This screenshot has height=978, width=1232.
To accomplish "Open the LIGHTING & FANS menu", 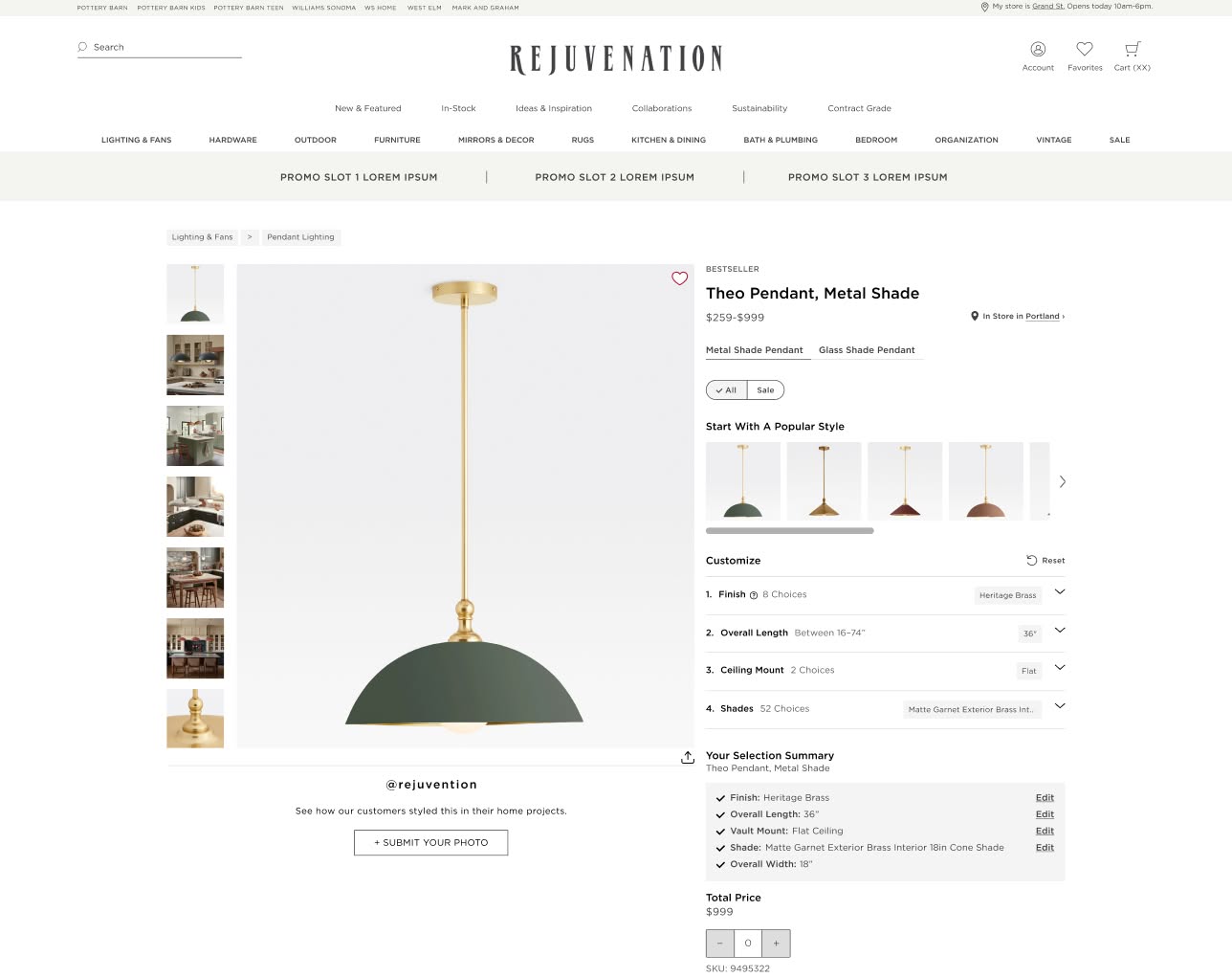I will tap(136, 140).
